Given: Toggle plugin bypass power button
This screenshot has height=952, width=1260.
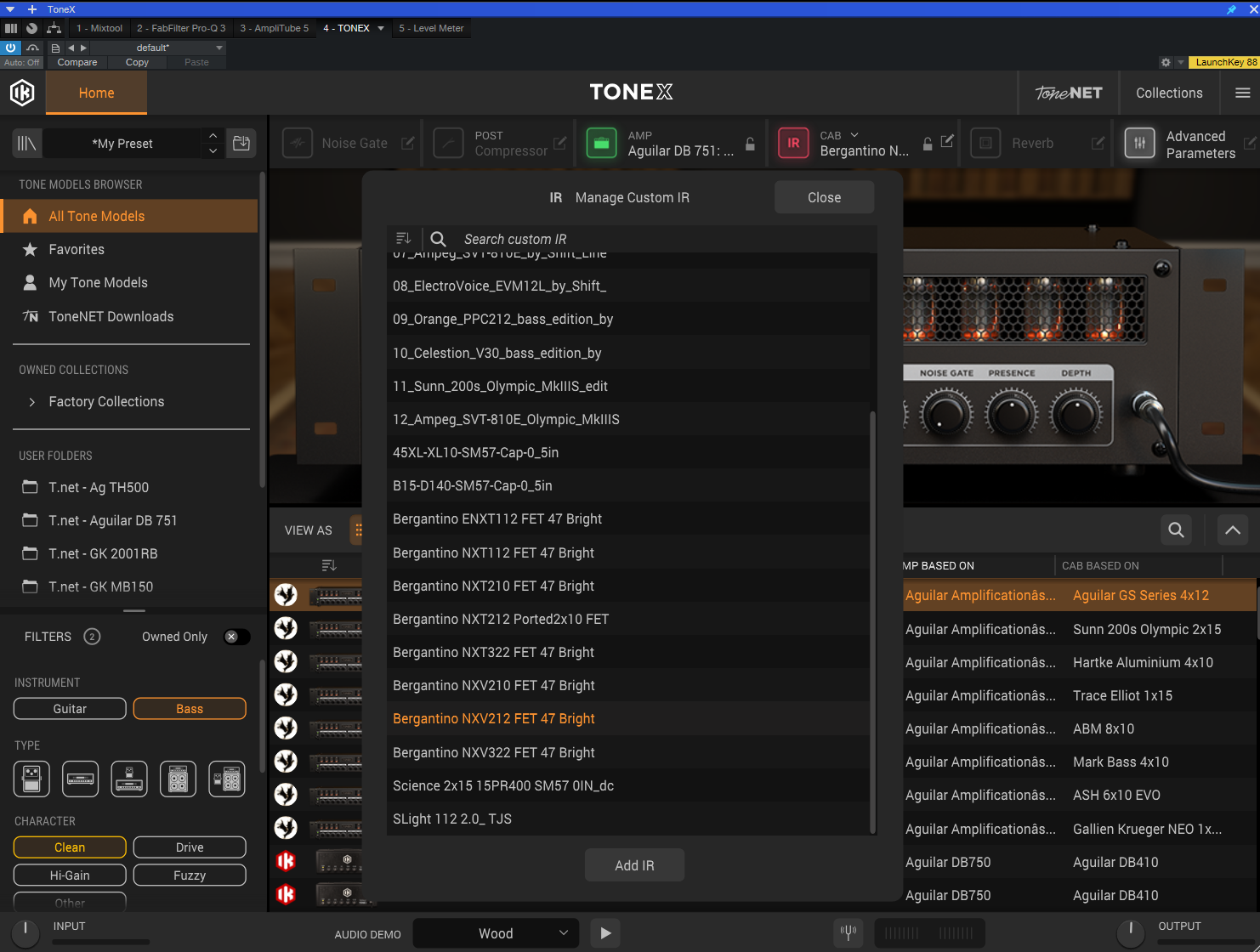Looking at the screenshot, I should coord(10,48).
